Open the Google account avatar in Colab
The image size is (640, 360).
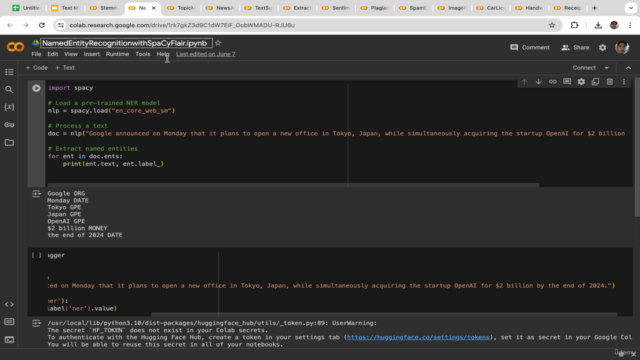coord(622,48)
